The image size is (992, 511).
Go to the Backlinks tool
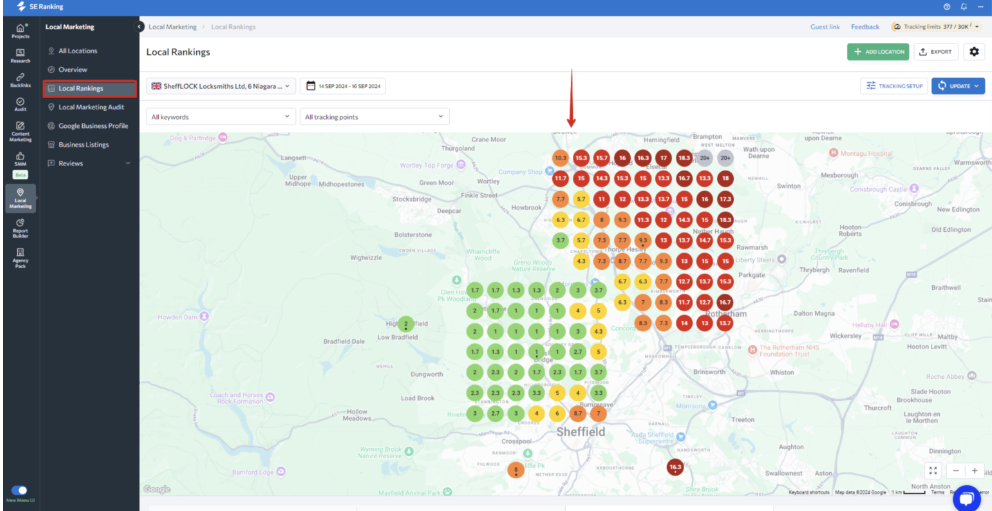[20, 80]
